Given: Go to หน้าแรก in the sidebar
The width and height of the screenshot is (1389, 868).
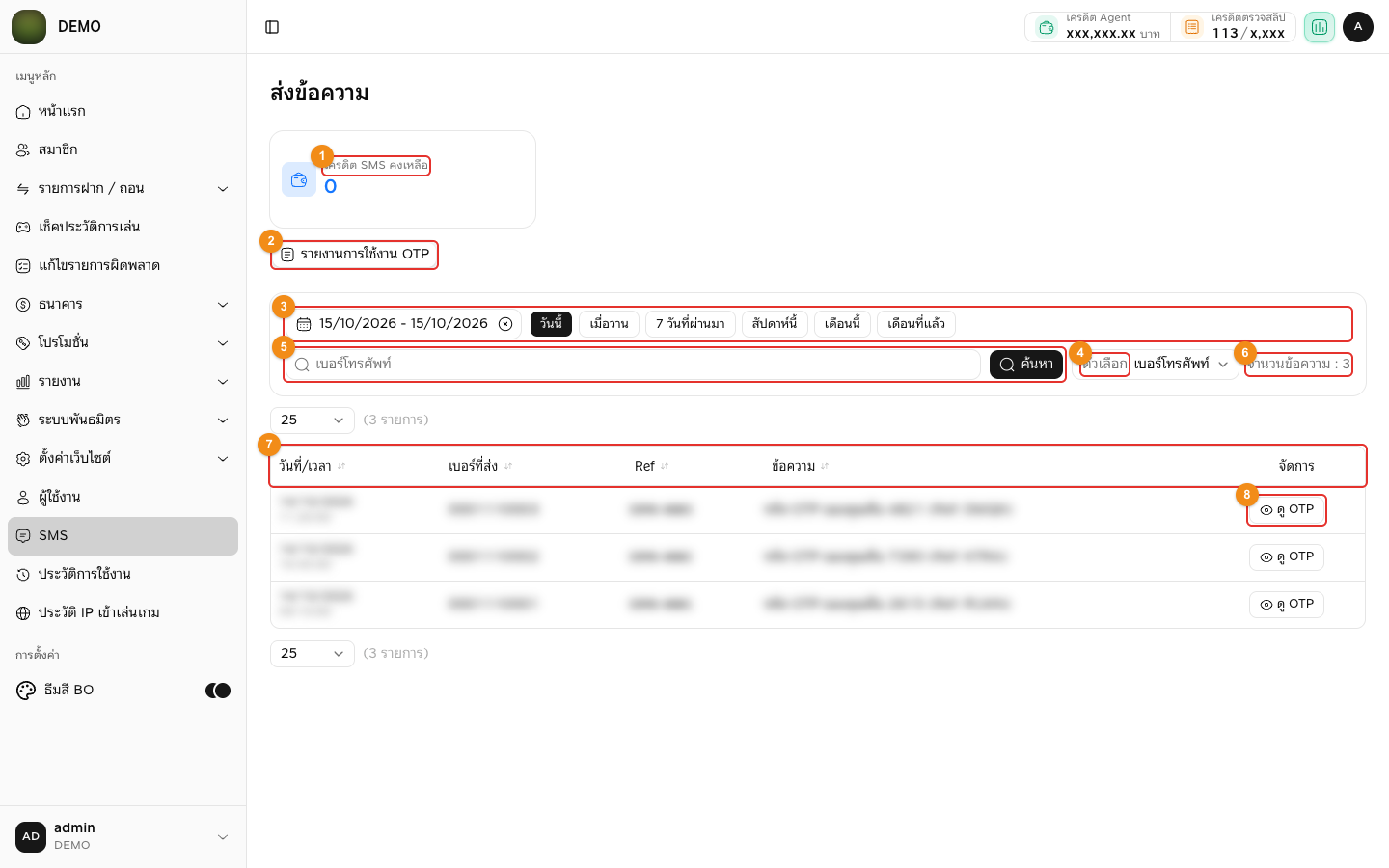Looking at the screenshot, I should pos(123,112).
